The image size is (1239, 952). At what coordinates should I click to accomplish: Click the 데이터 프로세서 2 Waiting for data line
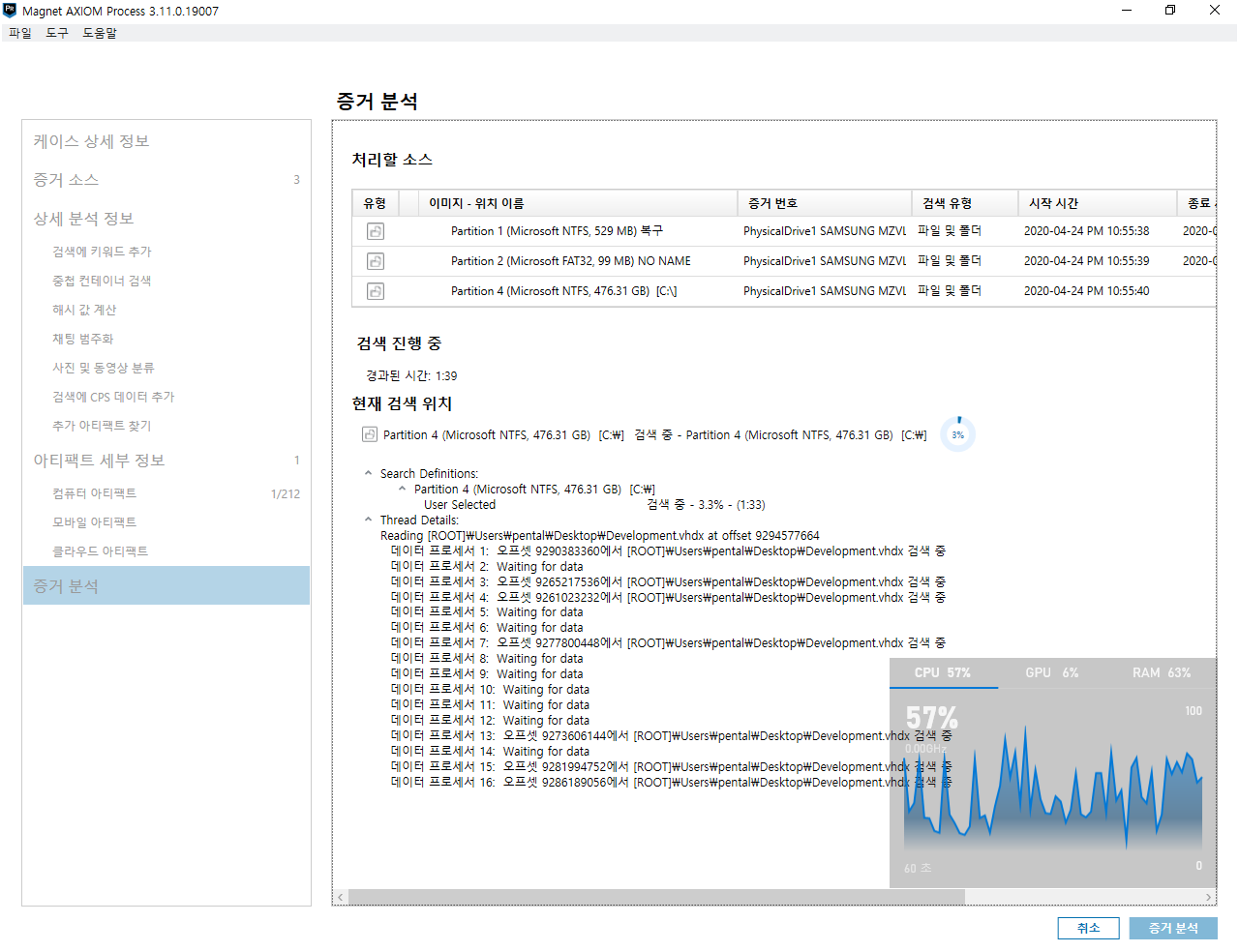pos(488,566)
